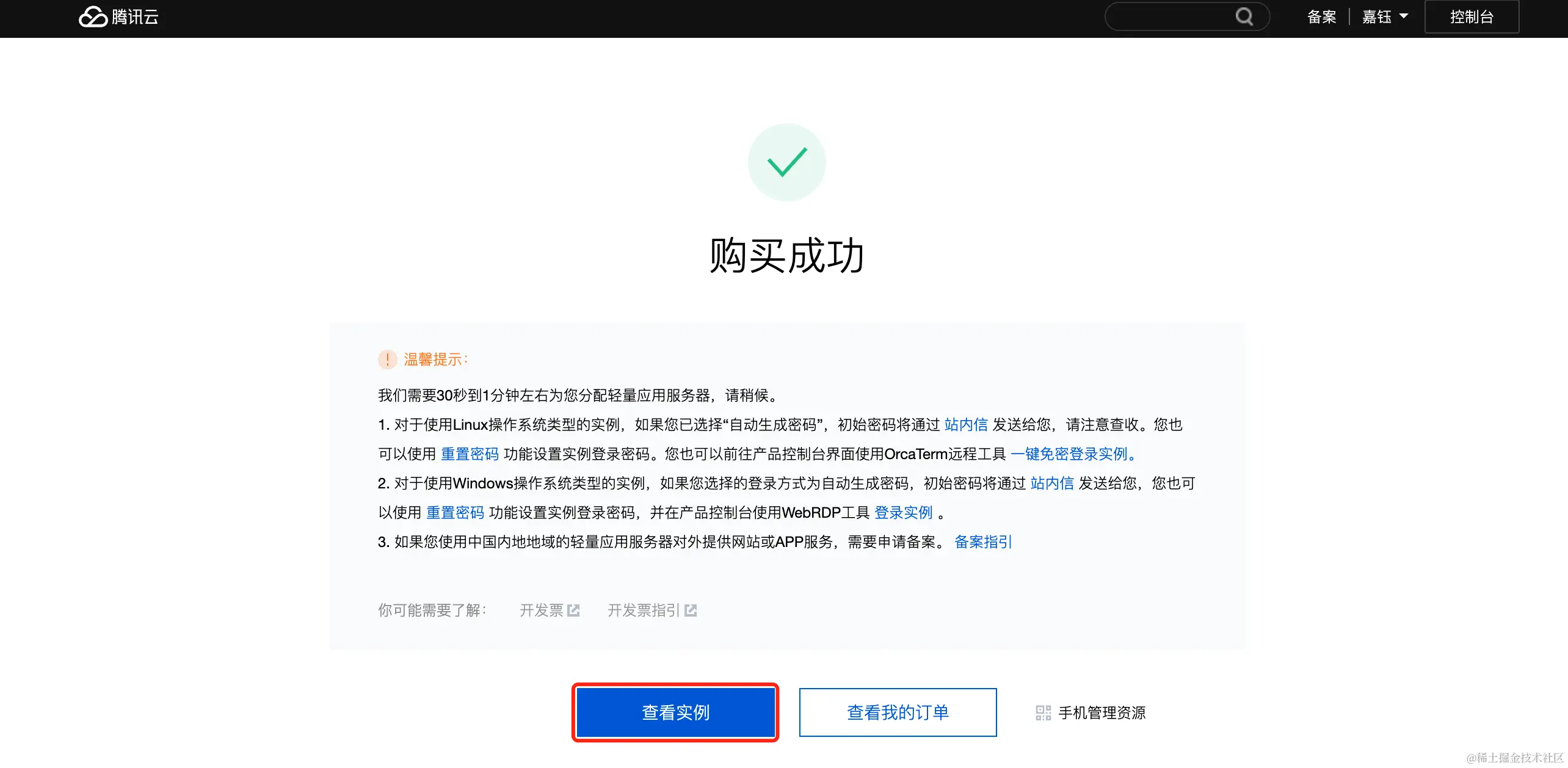Open the 控制台 menu item
The height and width of the screenshot is (768, 1568).
tap(1472, 16)
